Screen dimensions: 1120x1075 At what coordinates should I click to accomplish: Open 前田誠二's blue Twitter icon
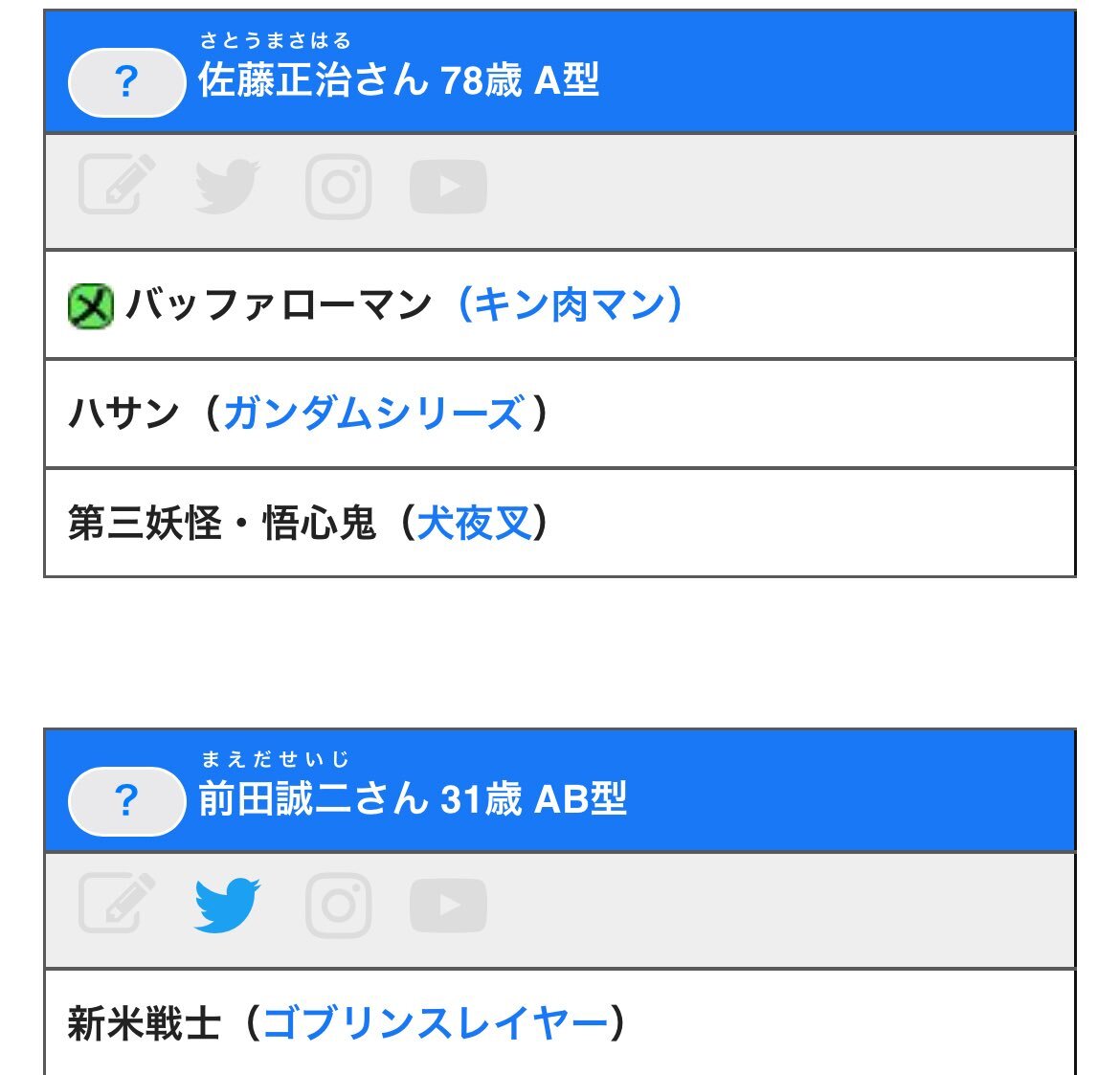[x=227, y=905]
